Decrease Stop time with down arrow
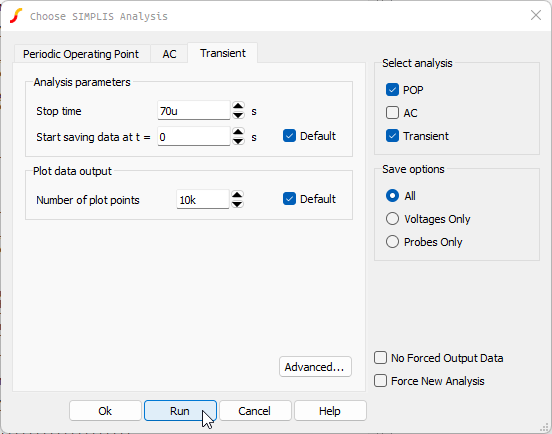The width and height of the screenshot is (552, 434). tap(238, 115)
